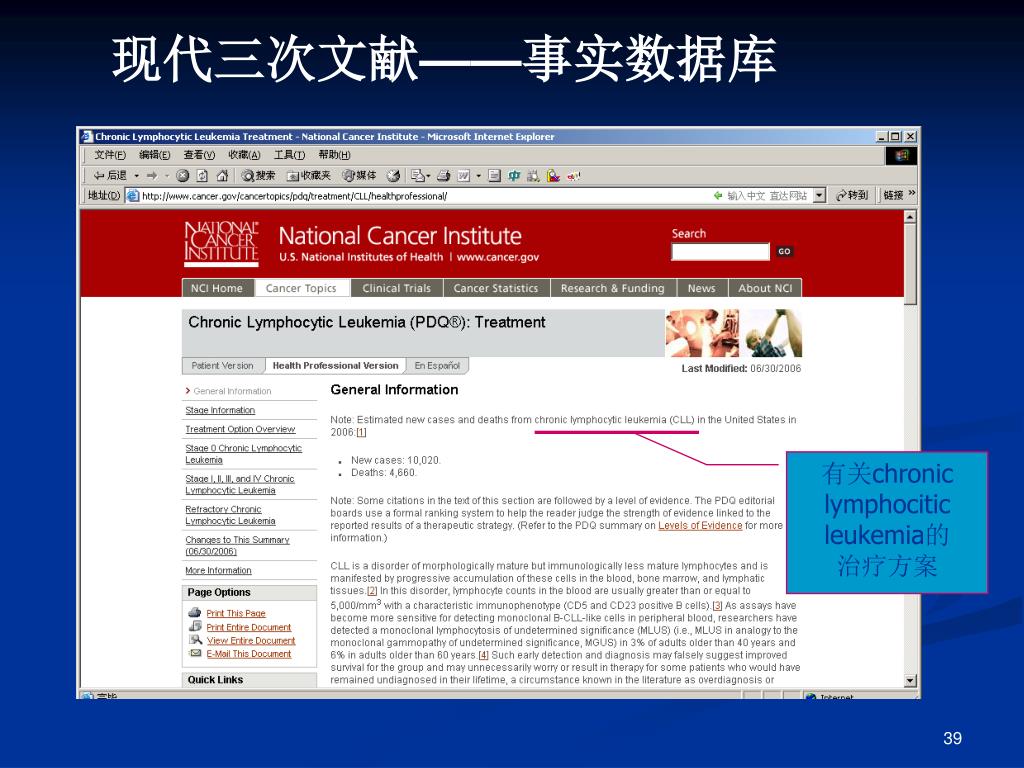Click the scrollbar up arrow
The width and height of the screenshot is (1024, 768).
[910, 216]
